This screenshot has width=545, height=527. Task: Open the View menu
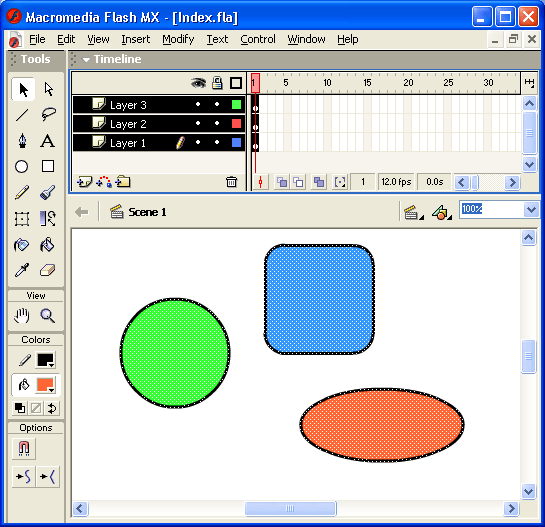pos(98,39)
